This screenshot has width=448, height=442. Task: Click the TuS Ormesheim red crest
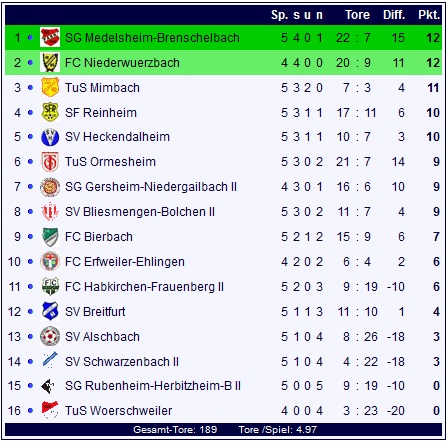(x=50, y=162)
